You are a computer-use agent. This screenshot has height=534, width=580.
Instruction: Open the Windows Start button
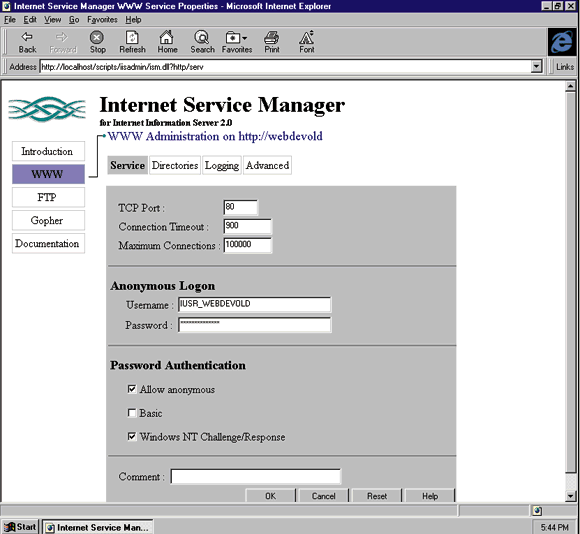20,527
